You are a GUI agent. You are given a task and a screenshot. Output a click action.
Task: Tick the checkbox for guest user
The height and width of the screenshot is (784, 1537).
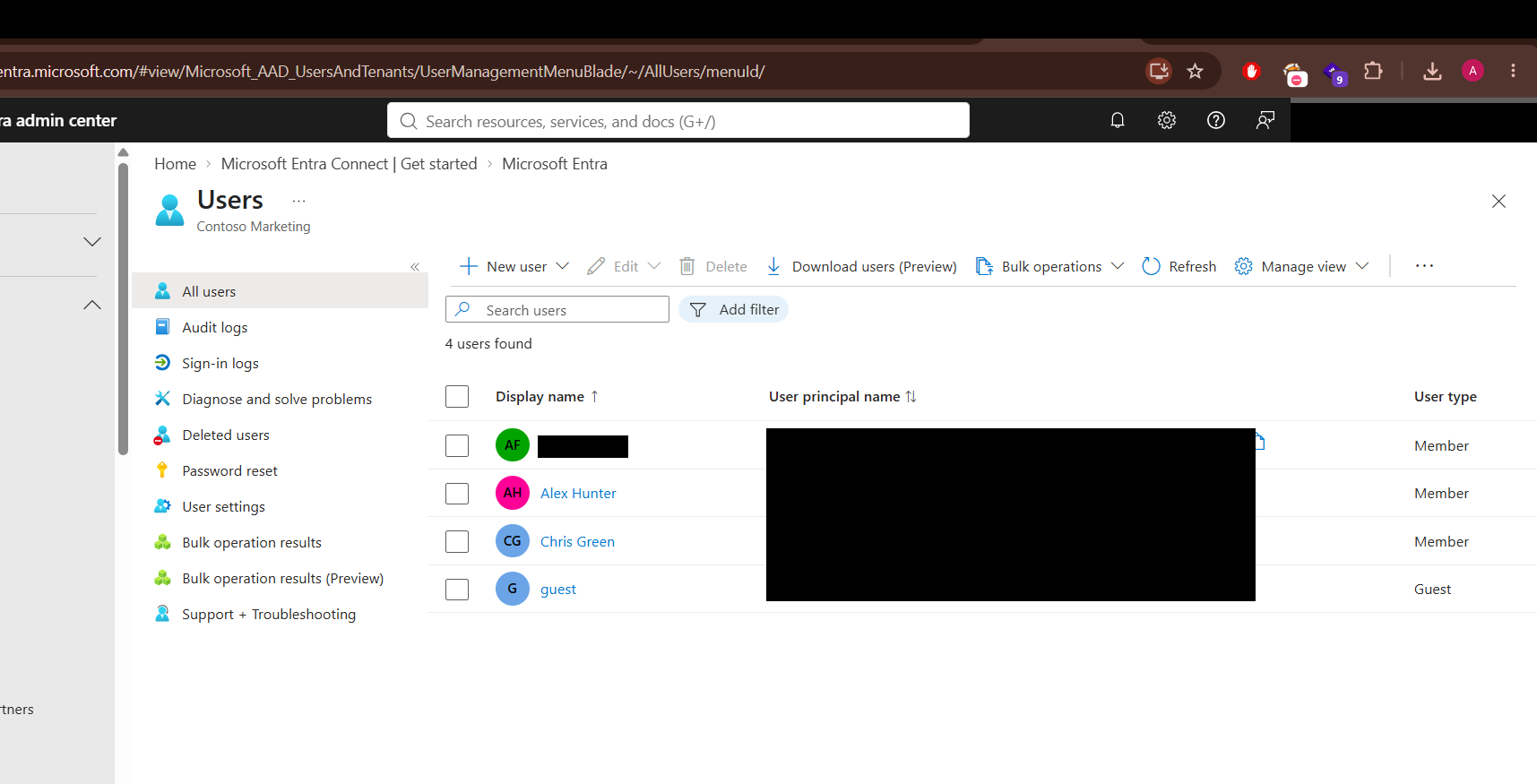click(457, 590)
